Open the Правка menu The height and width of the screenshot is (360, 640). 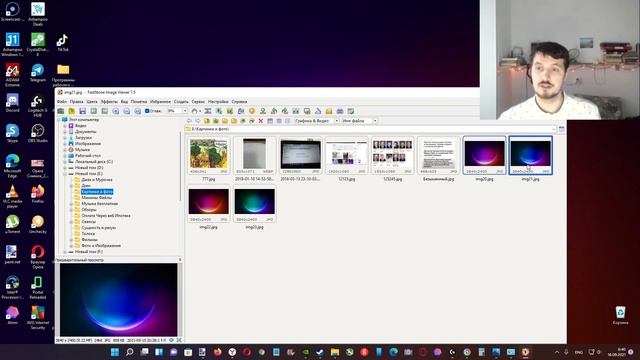click(76, 102)
